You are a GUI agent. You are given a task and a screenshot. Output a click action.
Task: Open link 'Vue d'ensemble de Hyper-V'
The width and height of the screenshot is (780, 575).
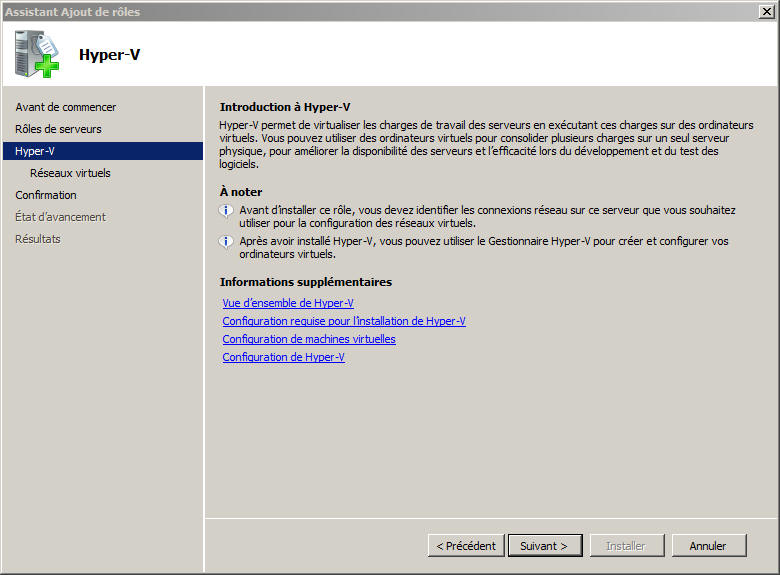coord(288,303)
